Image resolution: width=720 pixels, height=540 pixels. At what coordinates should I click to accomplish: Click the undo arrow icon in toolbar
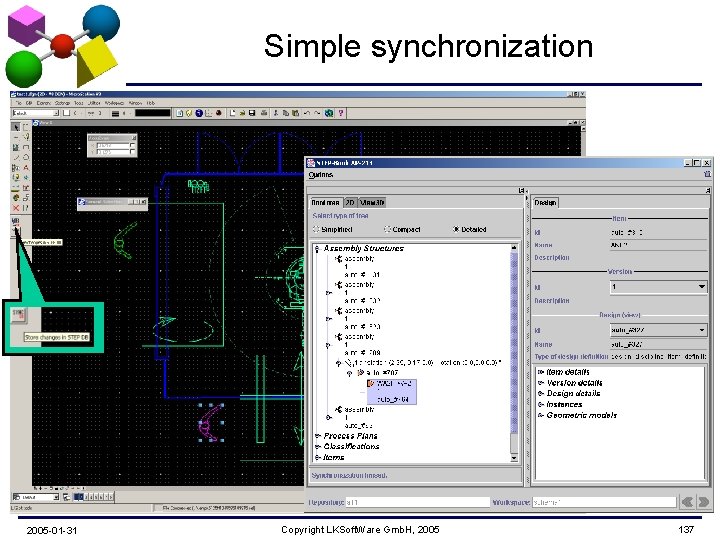(x=307, y=113)
